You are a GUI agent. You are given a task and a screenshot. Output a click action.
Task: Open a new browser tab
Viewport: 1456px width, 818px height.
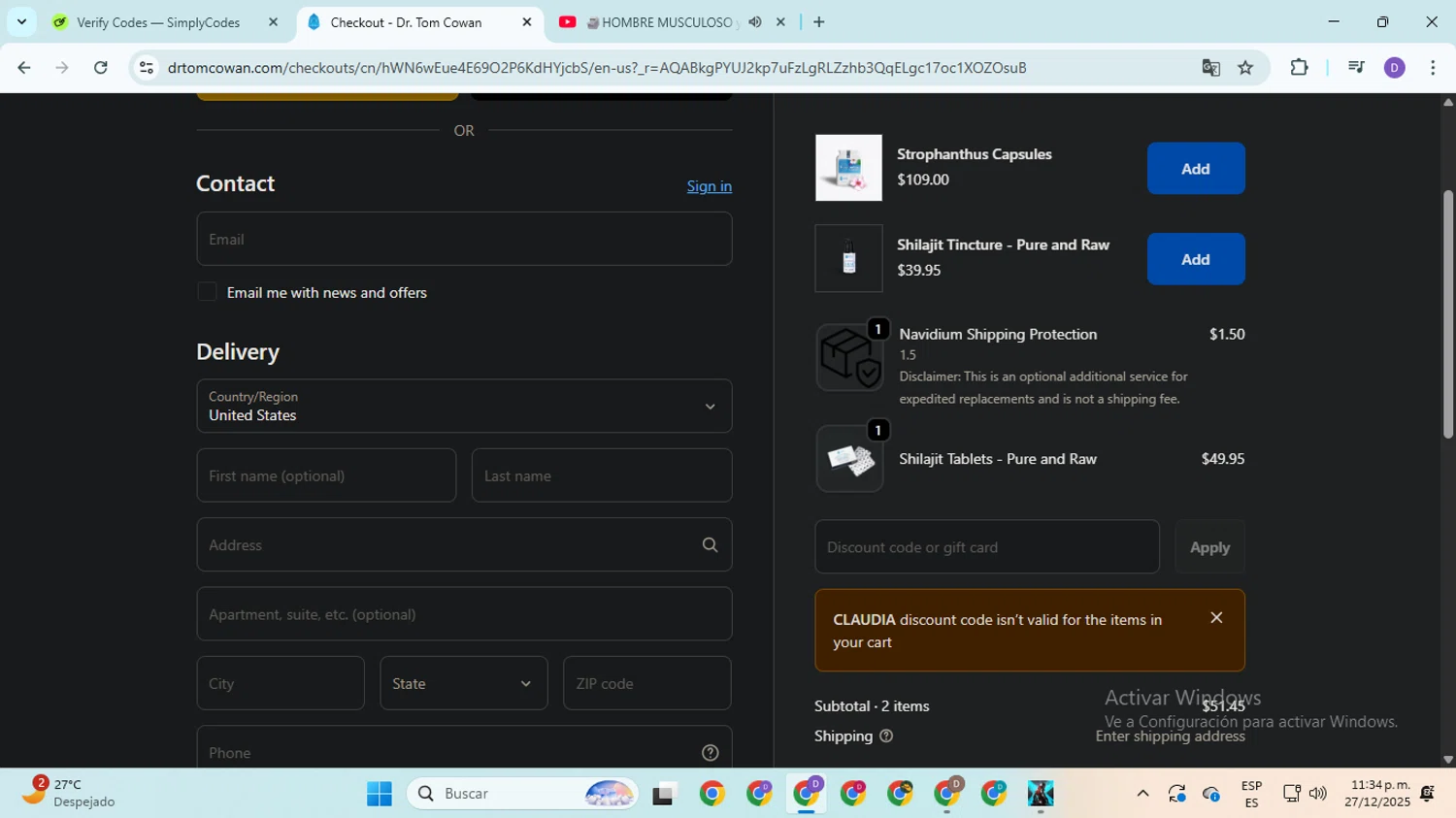click(819, 21)
